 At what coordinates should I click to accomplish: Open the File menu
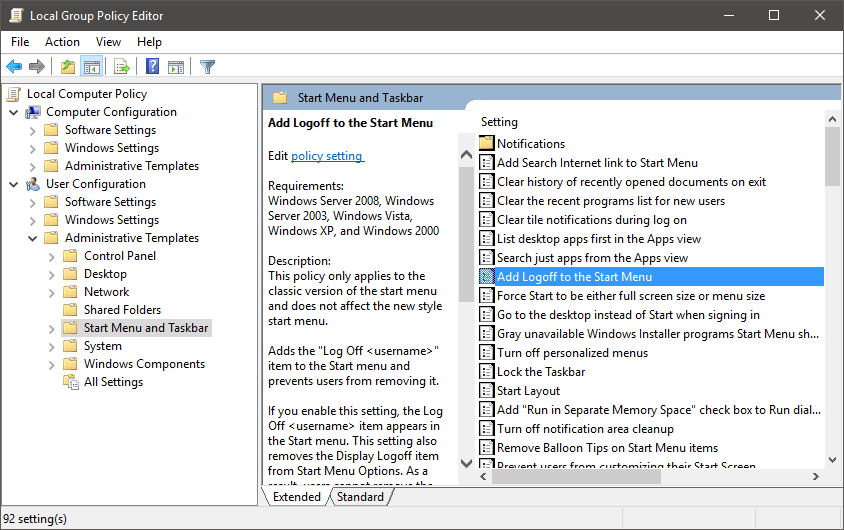point(20,42)
